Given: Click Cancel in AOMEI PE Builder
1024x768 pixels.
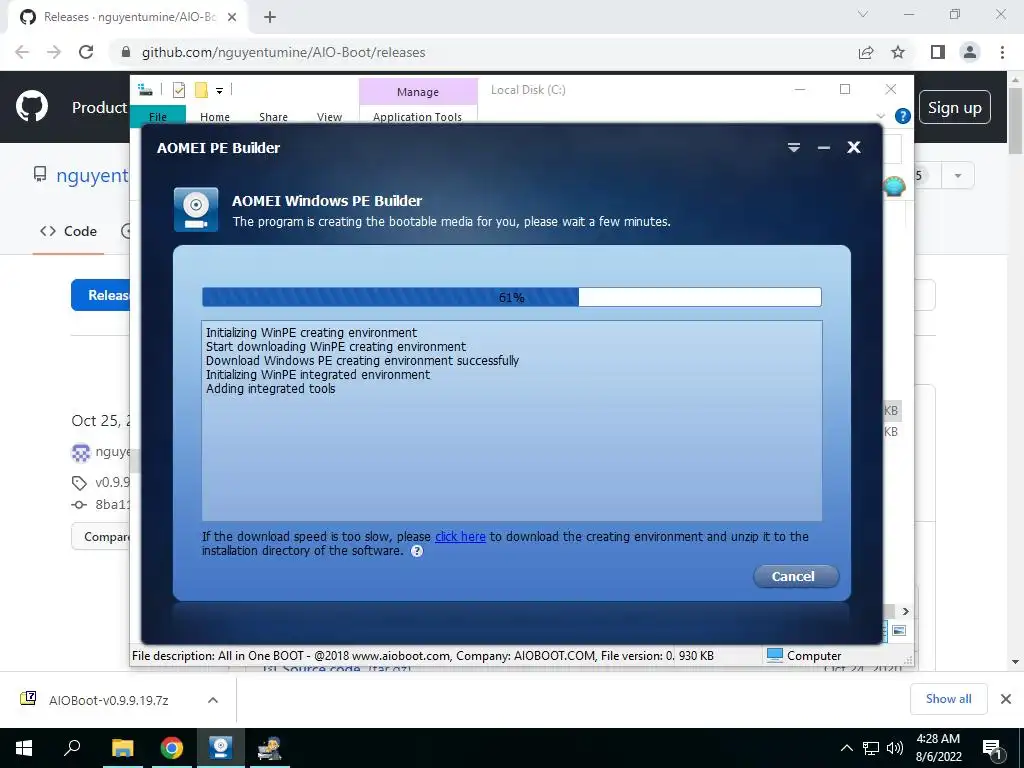Looking at the screenshot, I should coord(795,576).
